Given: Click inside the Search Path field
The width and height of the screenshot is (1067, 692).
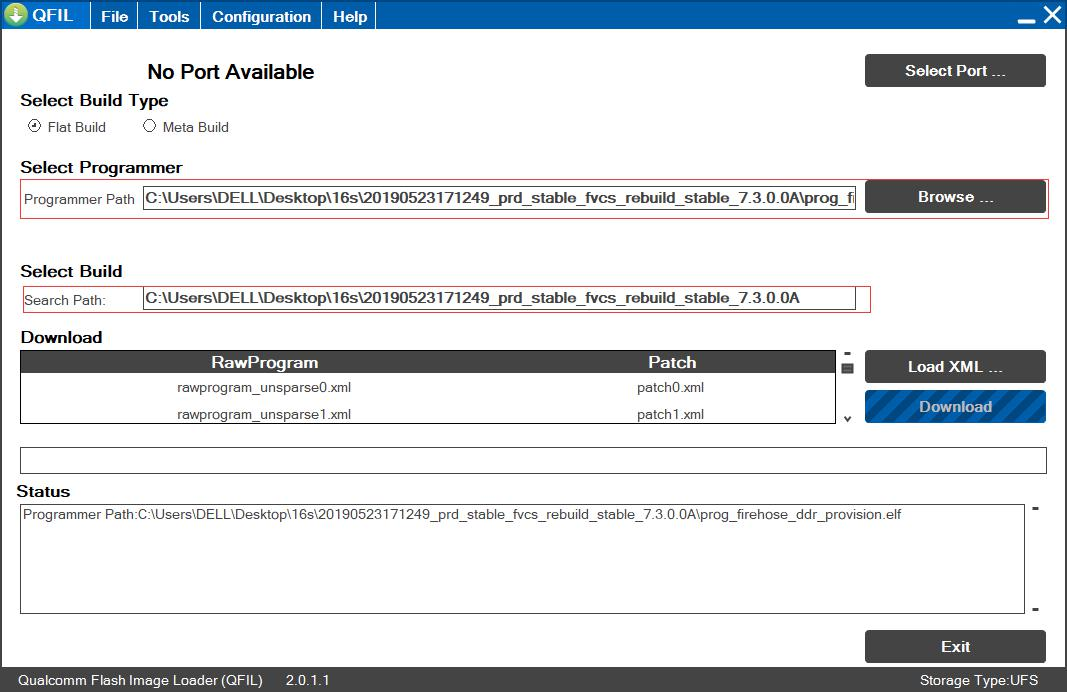Looking at the screenshot, I should pos(499,298).
